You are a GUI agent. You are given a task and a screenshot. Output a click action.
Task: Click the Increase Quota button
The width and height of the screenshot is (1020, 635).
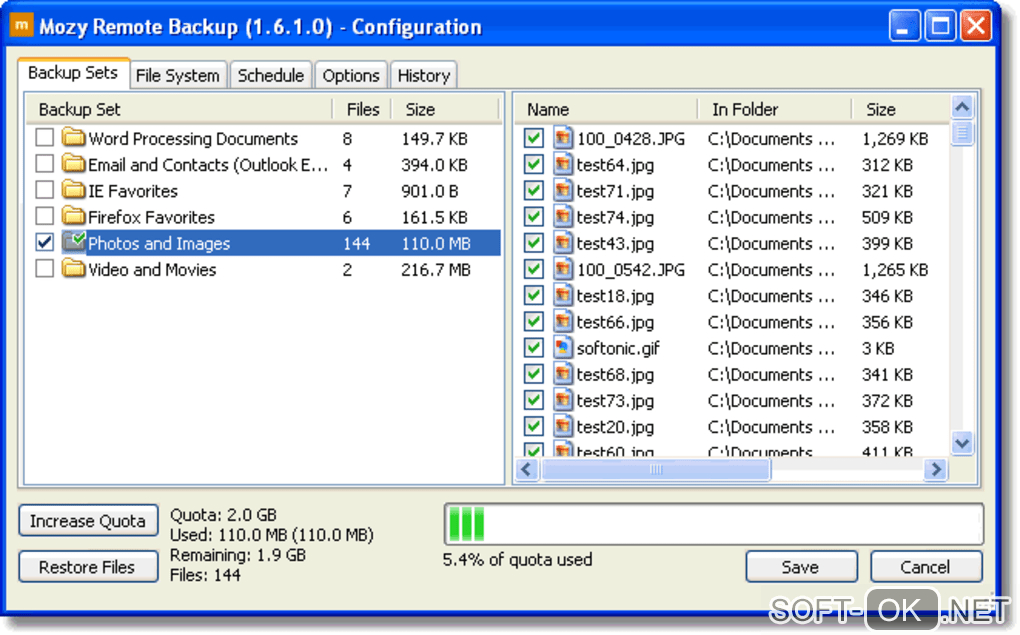[x=88, y=520]
